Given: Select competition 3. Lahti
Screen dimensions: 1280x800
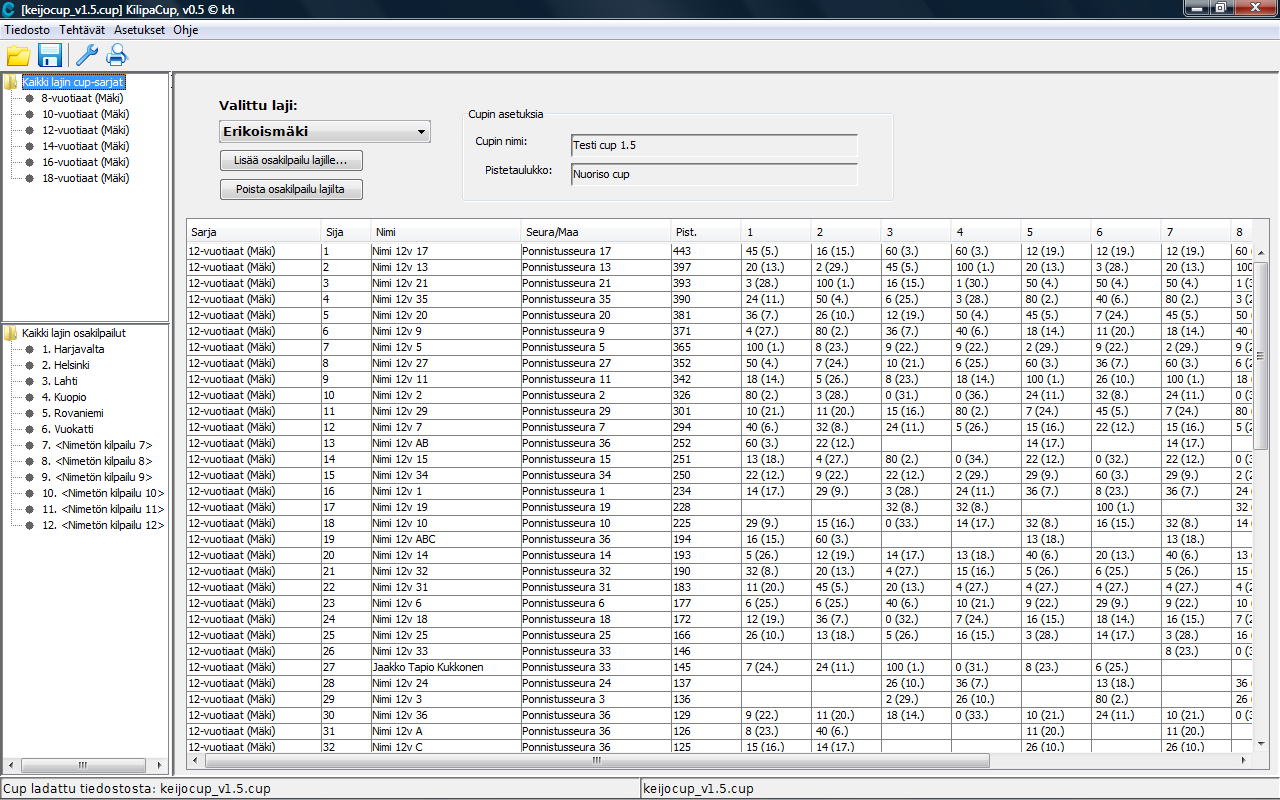Looking at the screenshot, I should 60,381.
